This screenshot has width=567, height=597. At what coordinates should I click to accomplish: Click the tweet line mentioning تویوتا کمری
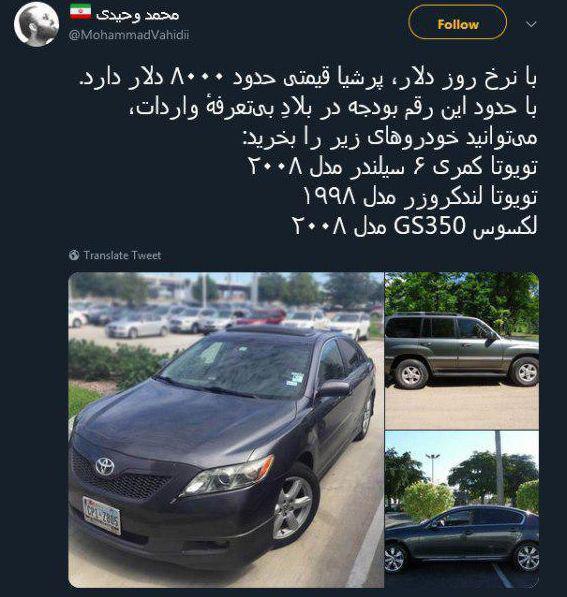pos(393,167)
